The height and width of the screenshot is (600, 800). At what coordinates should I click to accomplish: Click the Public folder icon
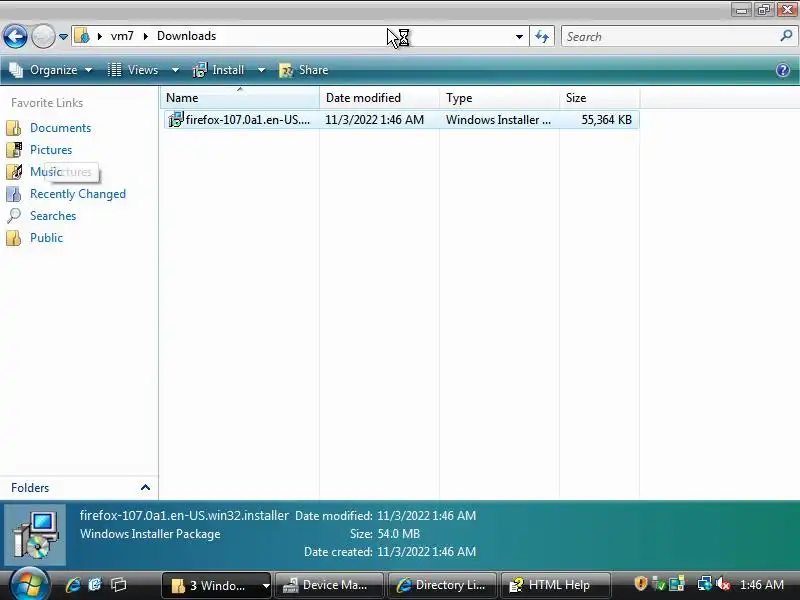point(14,238)
